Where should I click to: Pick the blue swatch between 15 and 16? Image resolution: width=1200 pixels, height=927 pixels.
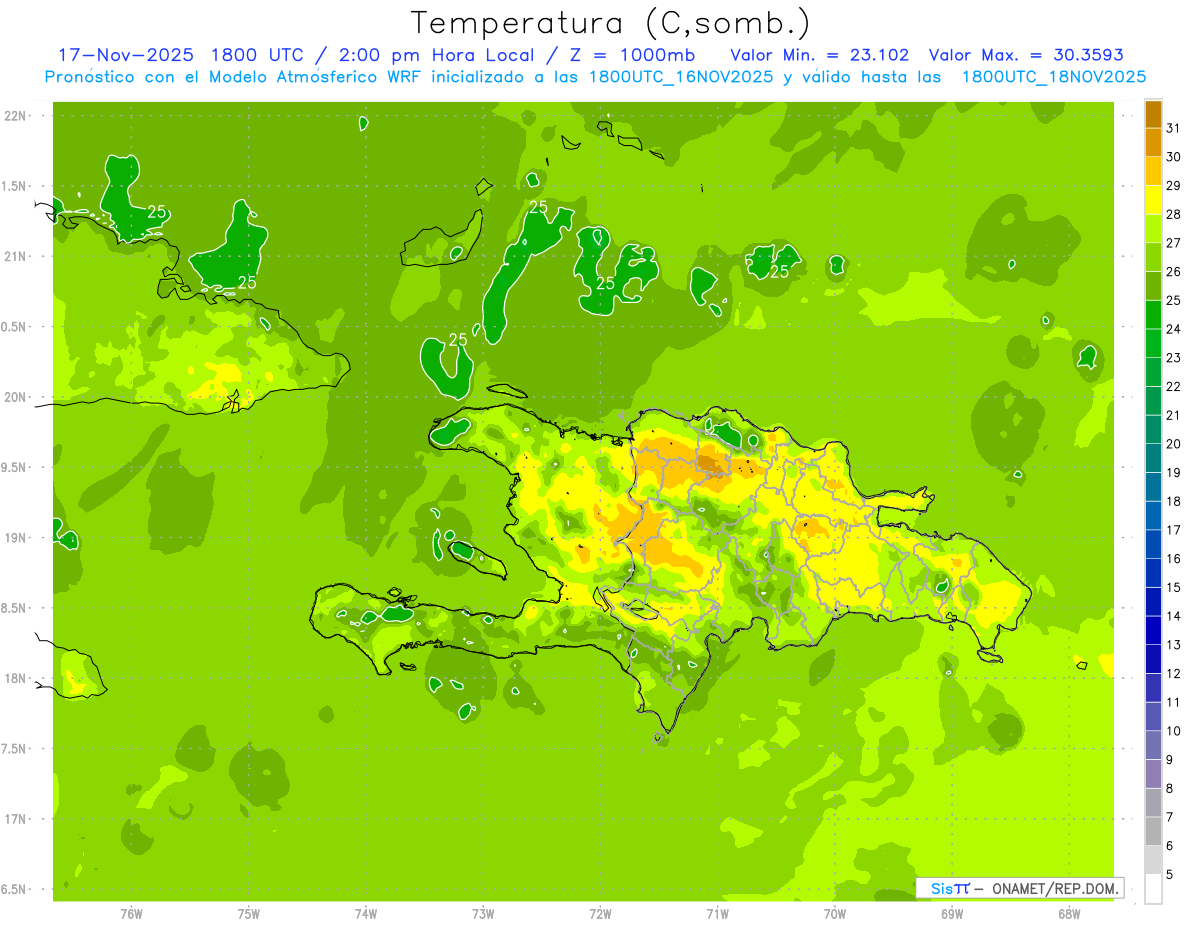[x=1153, y=573]
